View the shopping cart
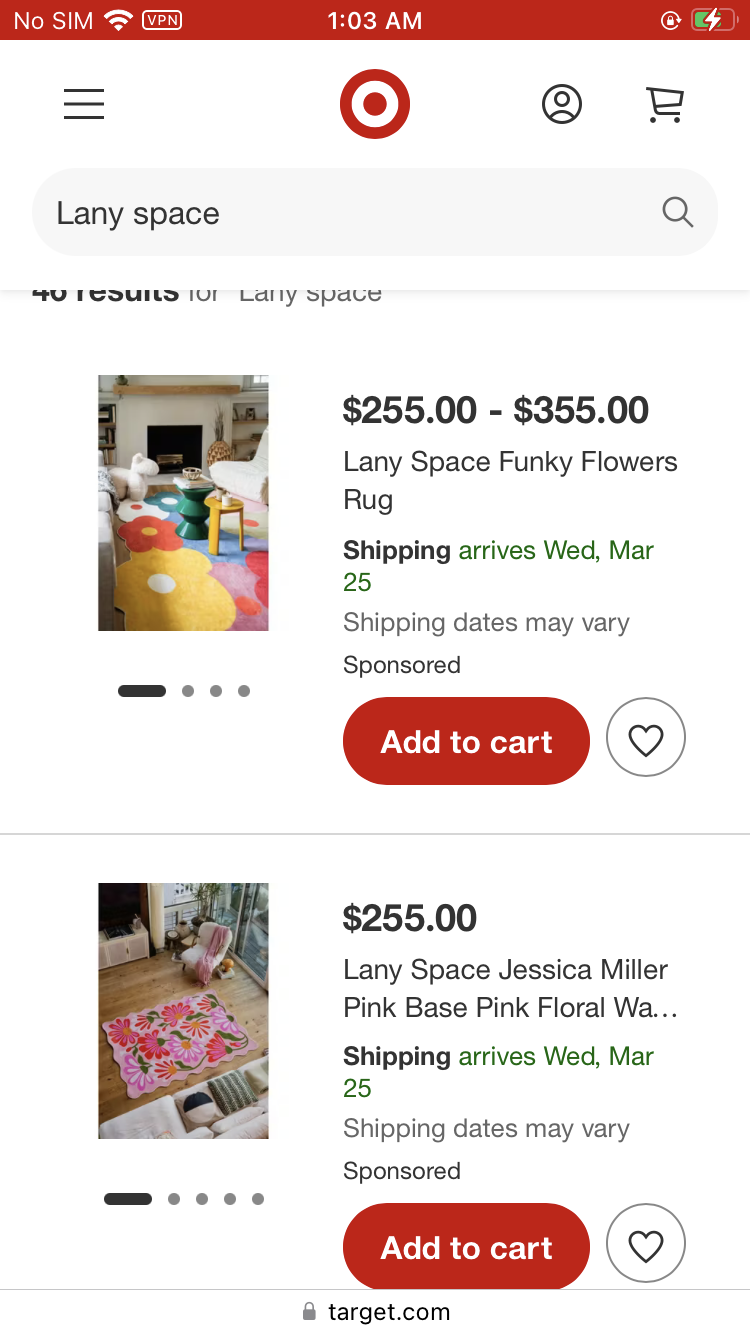 [x=665, y=103]
